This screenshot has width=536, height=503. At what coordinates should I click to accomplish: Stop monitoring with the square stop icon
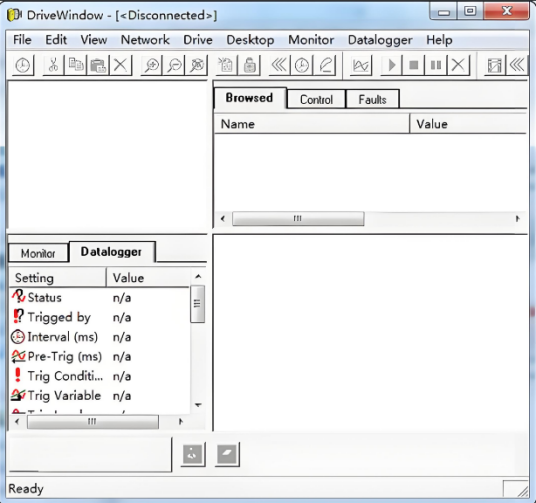(414, 65)
